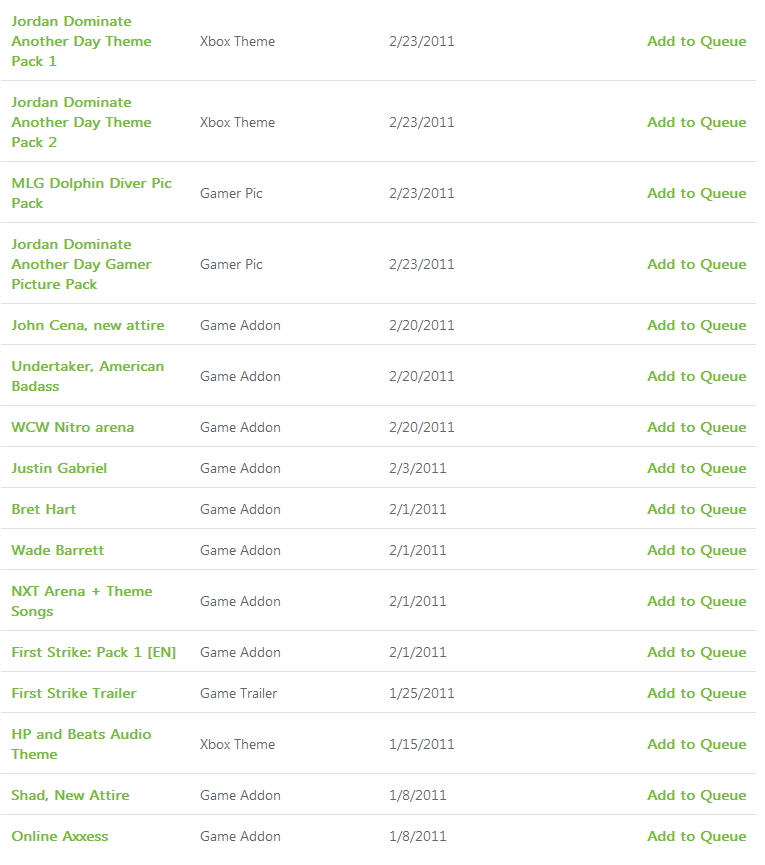Image resolution: width=765 pixels, height=865 pixels.
Task: Open Undertaker, American Badass link
Action: coord(88,376)
